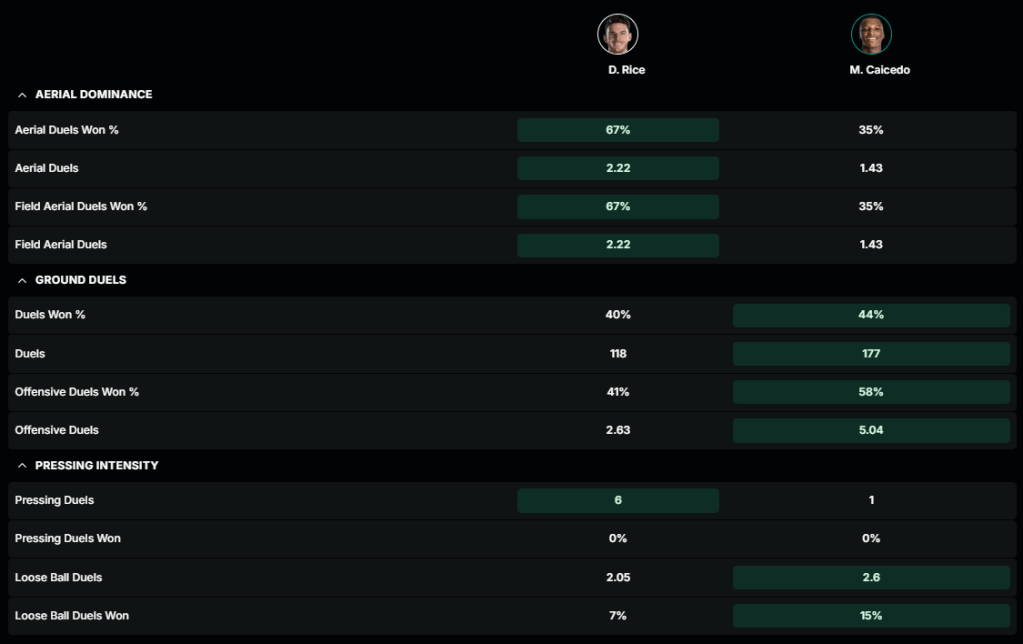Click Caicedo's 15% Loose Ball Duels Won
Screen dimensions: 1023x644
pyautogui.click(x=871, y=616)
